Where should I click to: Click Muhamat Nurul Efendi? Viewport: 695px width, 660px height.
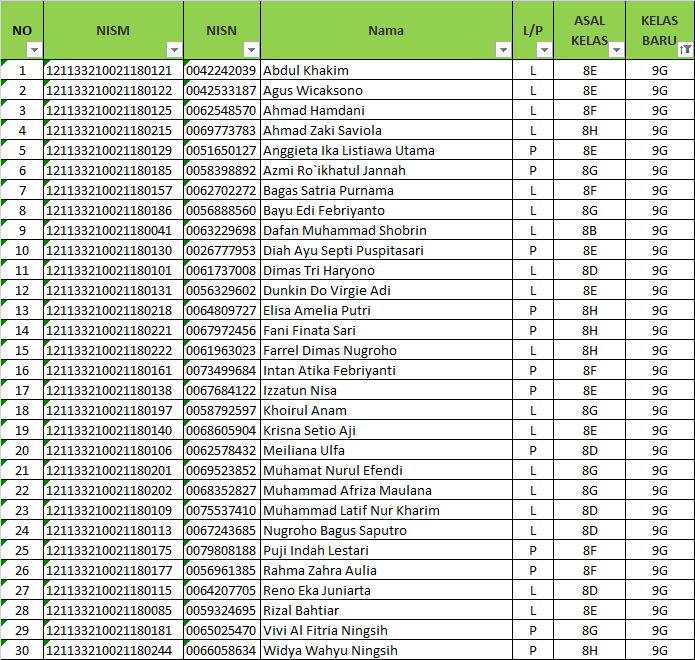tap(333, 470)
